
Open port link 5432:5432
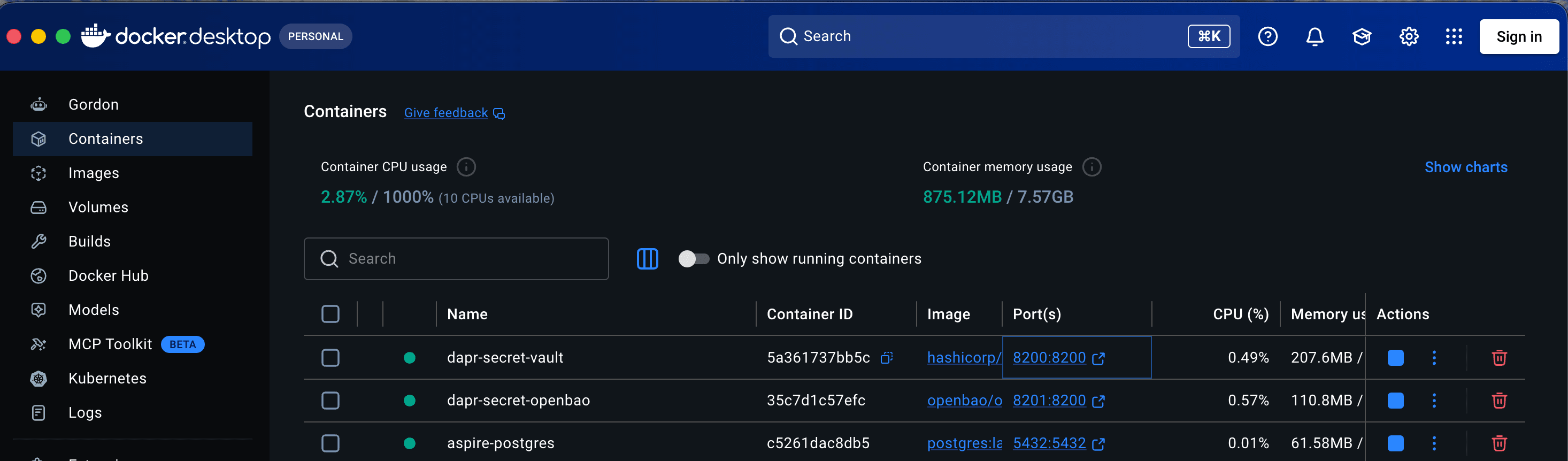click(1058, 443)
